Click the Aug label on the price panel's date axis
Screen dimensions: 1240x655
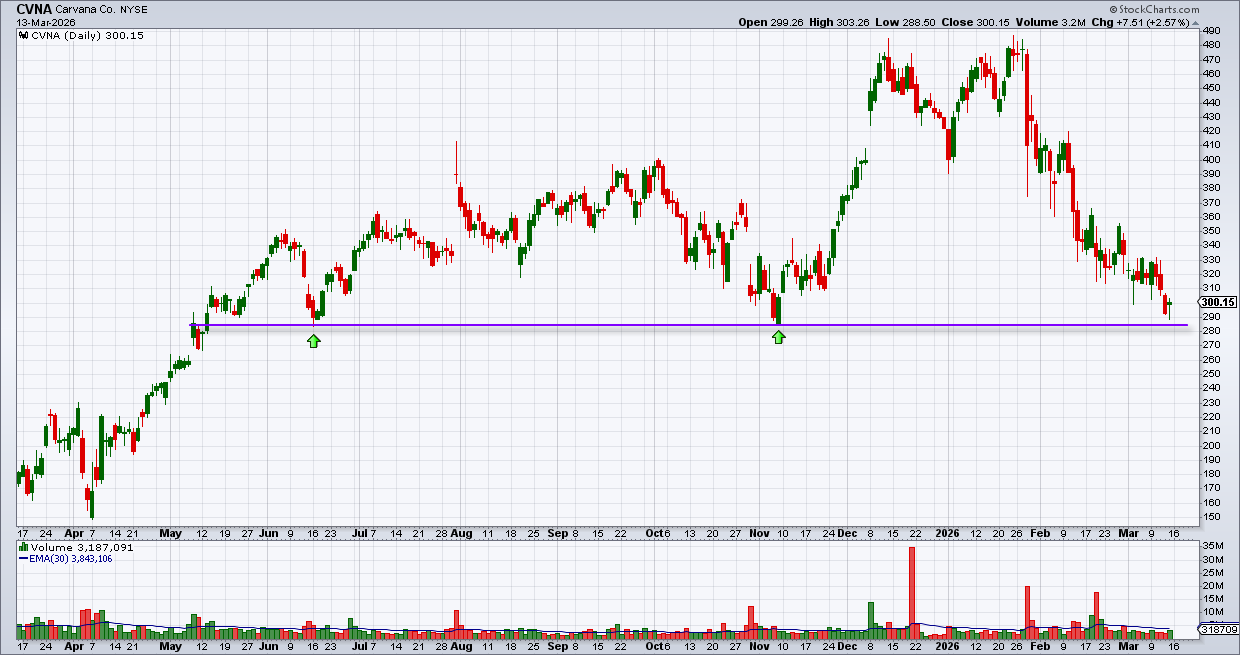(461, 534)
